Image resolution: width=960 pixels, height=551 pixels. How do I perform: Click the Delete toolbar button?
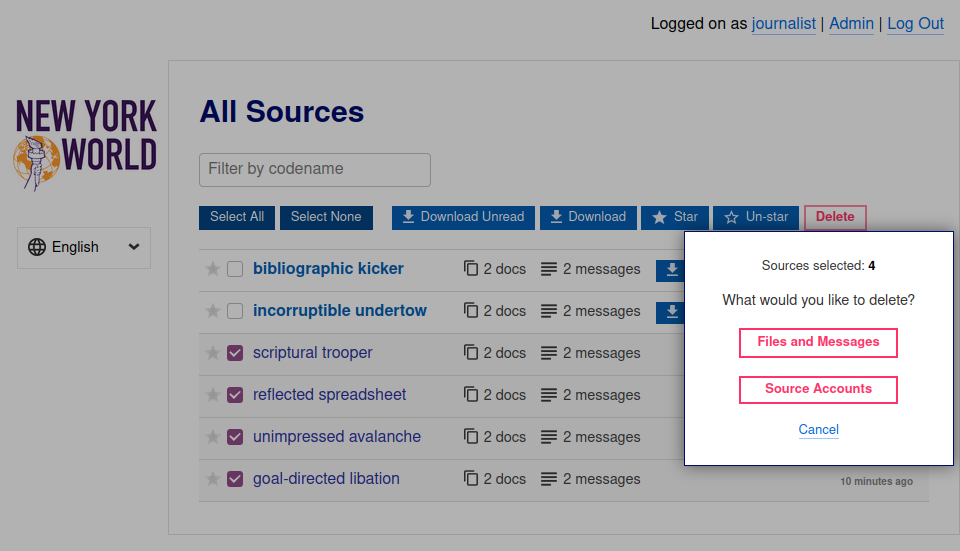tap(835, 217)
